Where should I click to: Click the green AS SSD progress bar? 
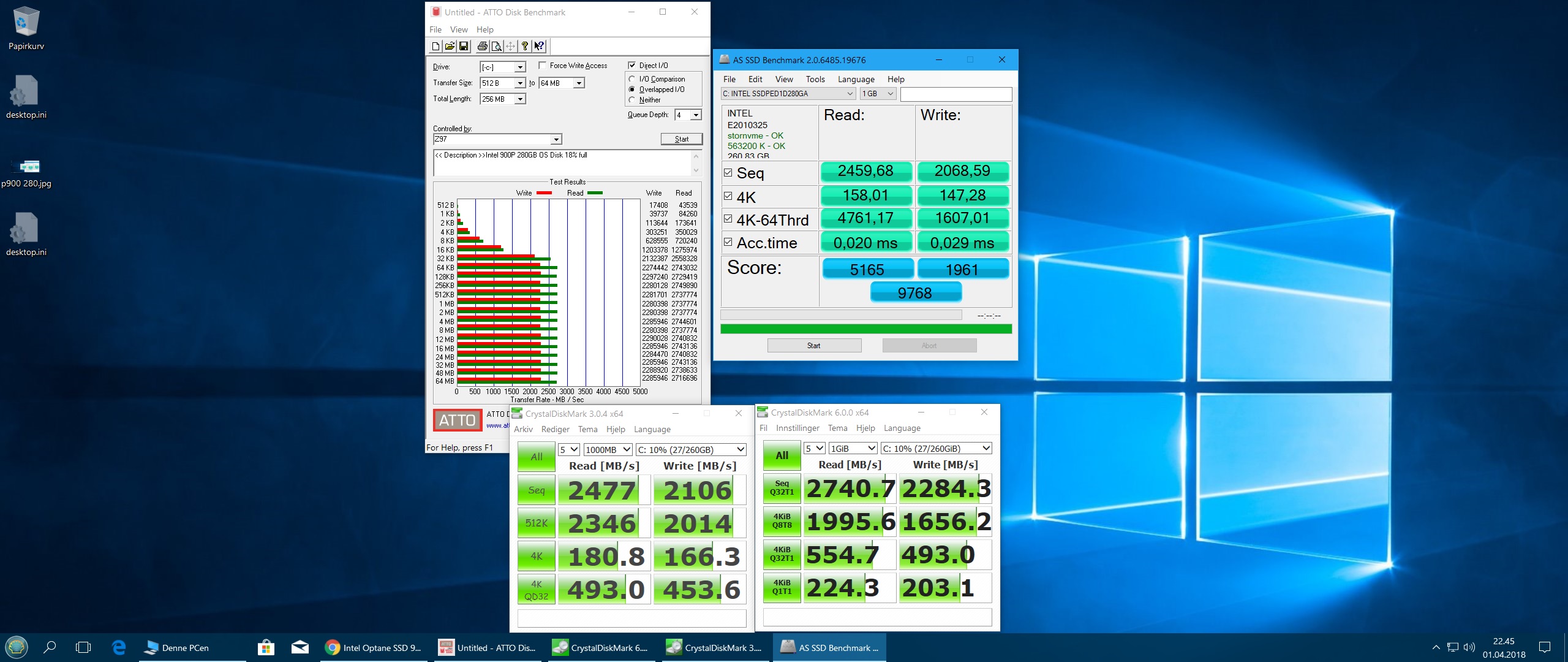click(x=865, y=329)
